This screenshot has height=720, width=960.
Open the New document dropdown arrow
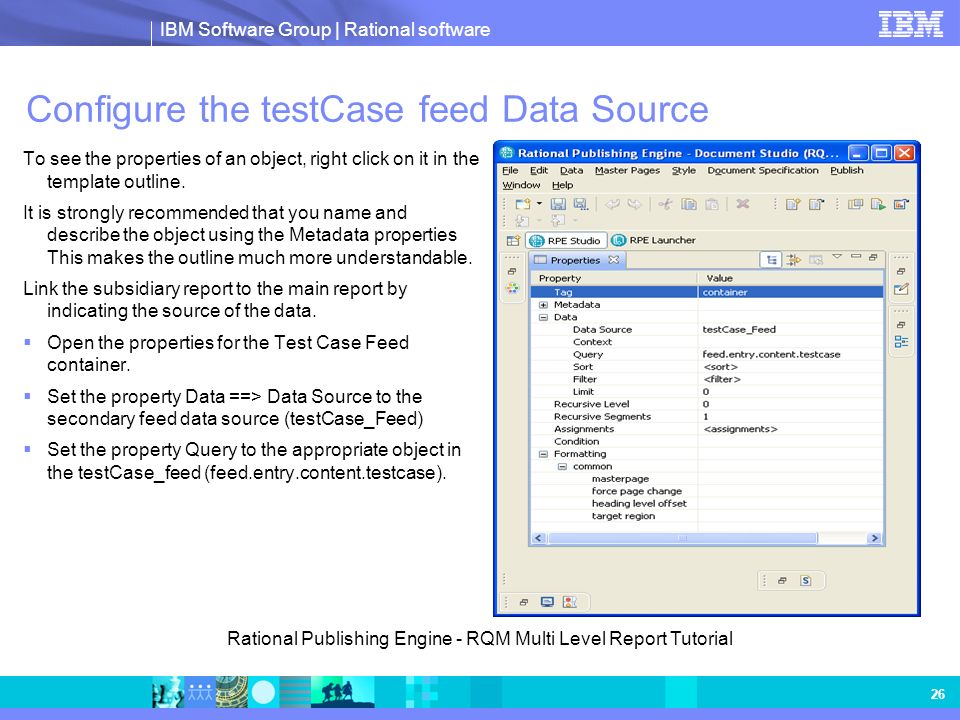(x=539, y=203)
